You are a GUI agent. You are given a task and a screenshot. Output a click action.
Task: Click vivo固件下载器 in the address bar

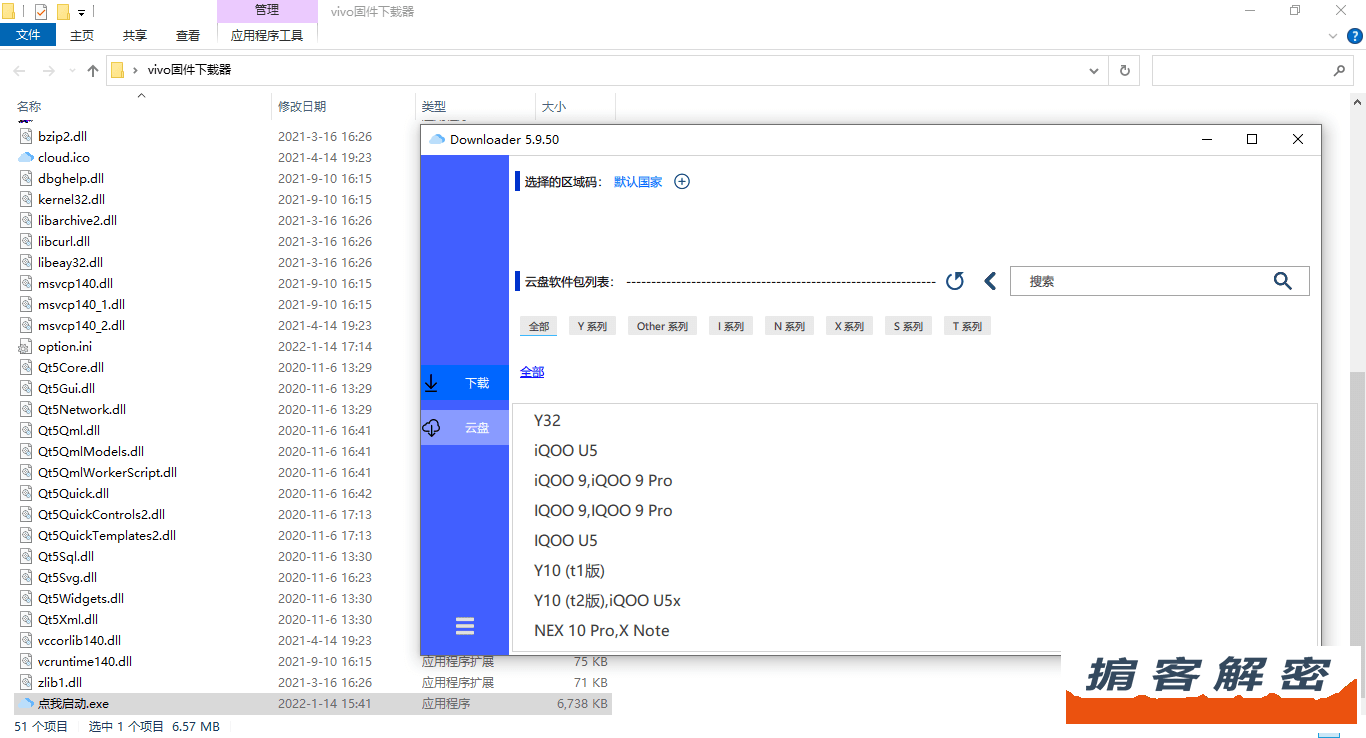click(189, 70)
